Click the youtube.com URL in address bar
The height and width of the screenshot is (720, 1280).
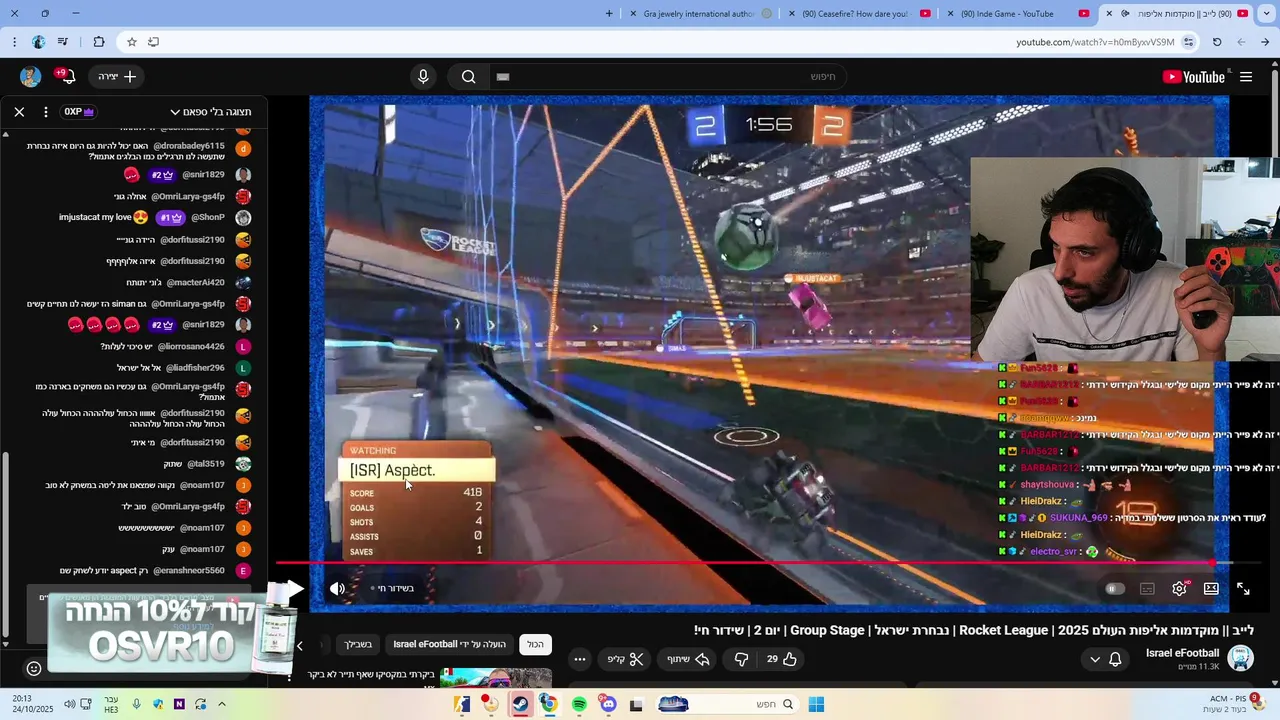click(1095, 42)
